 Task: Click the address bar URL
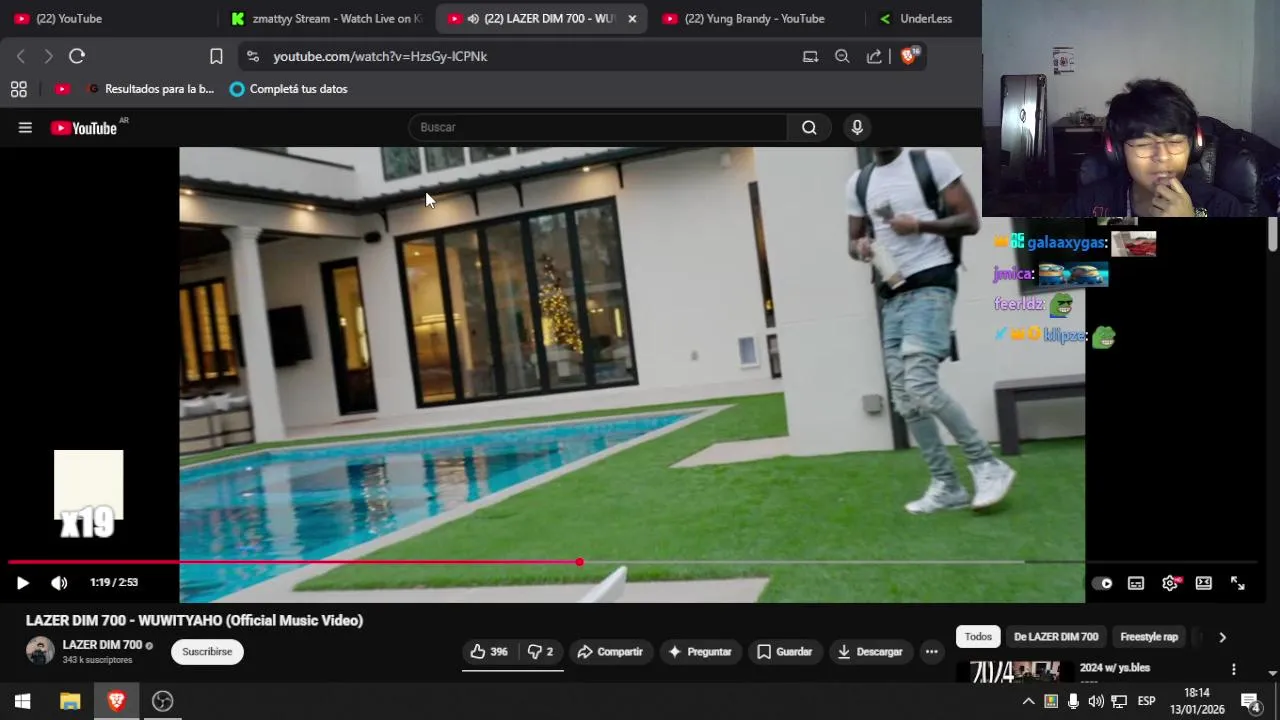pos(380,56)
